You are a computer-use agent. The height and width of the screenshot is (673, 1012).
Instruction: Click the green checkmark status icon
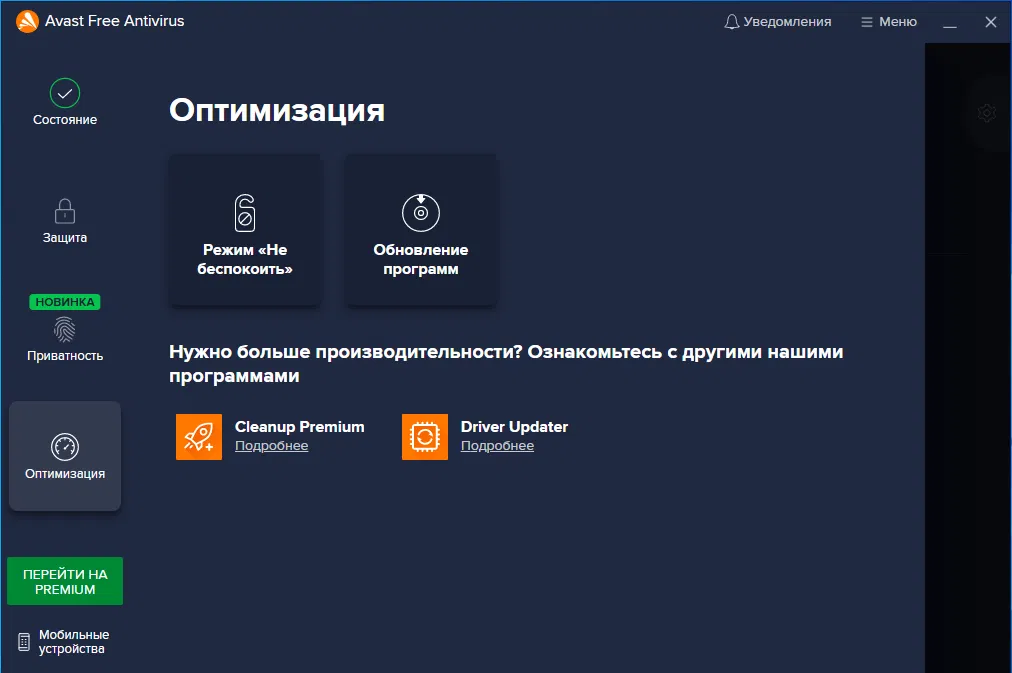(x=65, y=93)
